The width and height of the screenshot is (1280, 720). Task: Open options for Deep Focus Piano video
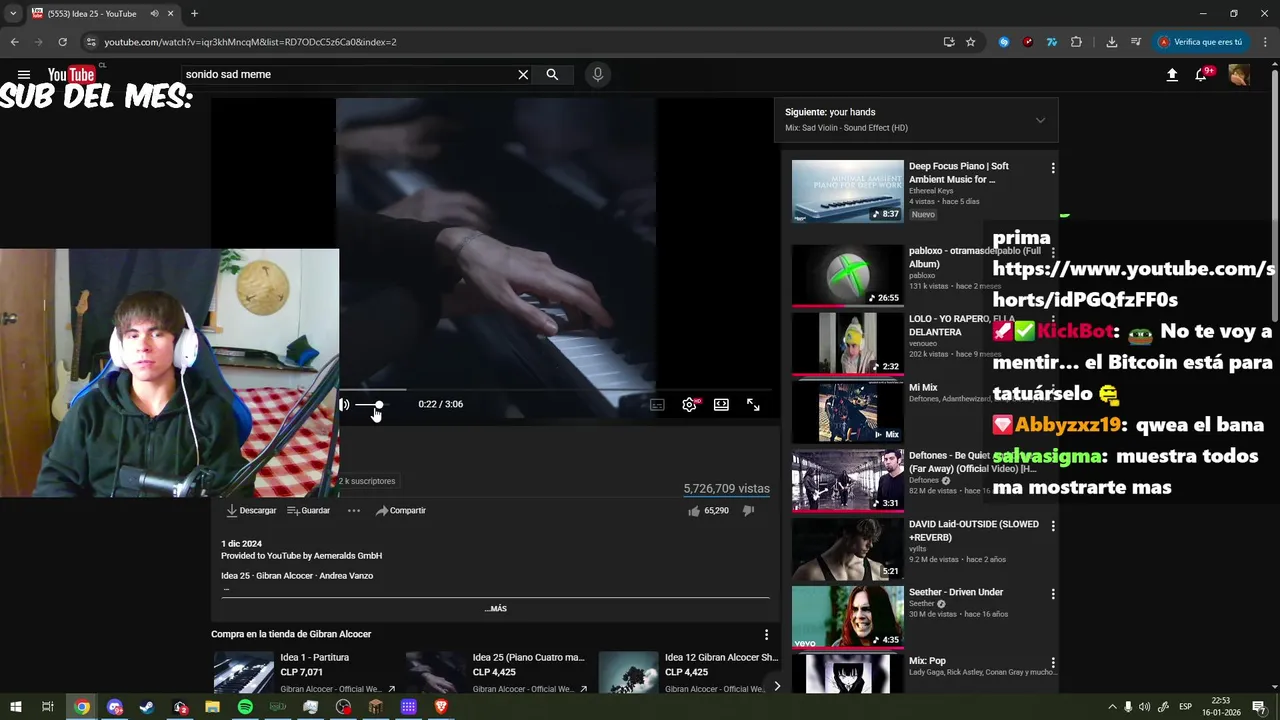click(1052, 168)
